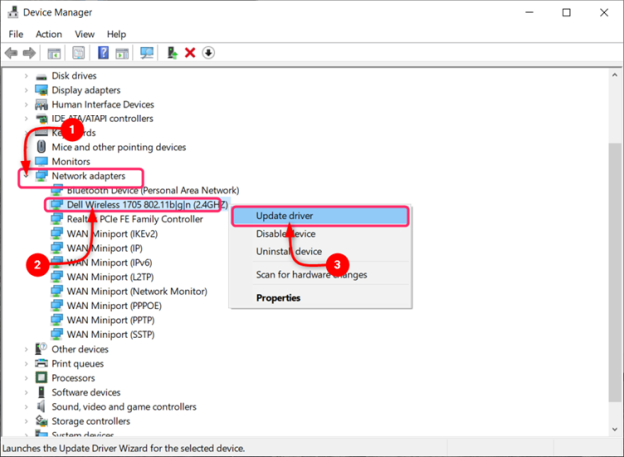Choose Uninstall device from context menu
624x457 pixels.
(320, 252)
